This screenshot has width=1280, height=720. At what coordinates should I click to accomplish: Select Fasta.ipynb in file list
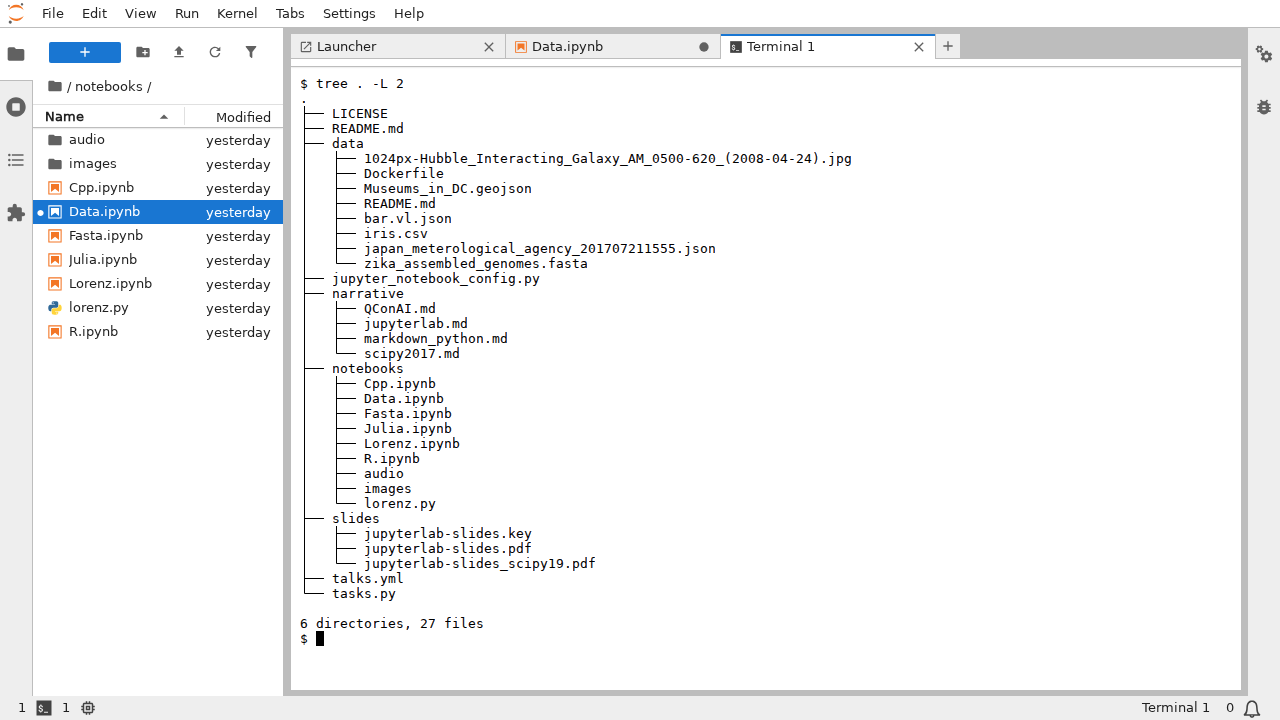[x=158, y=236]
